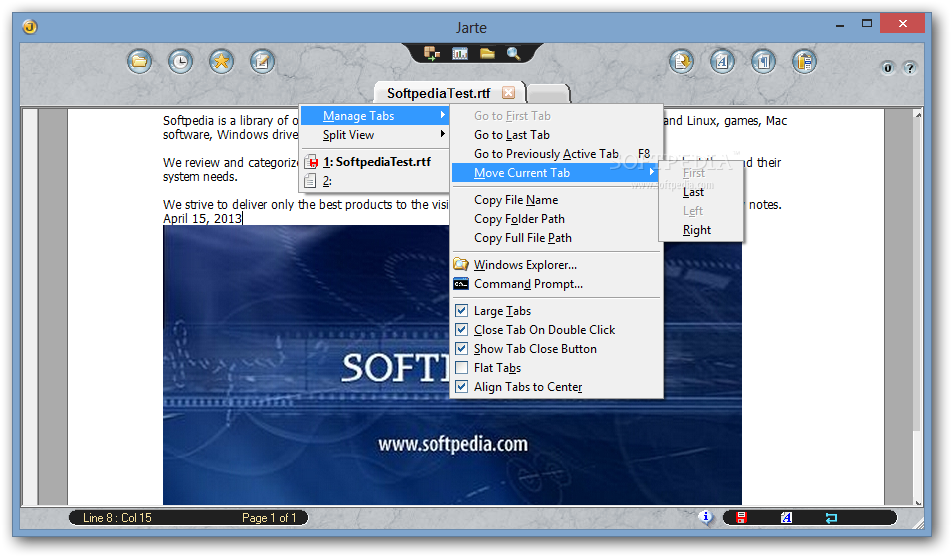Open the recent documents clock icon
Image resolution: width=952 pixels, height=557 pixels.
pyautogui.click(x=180, y=61)
